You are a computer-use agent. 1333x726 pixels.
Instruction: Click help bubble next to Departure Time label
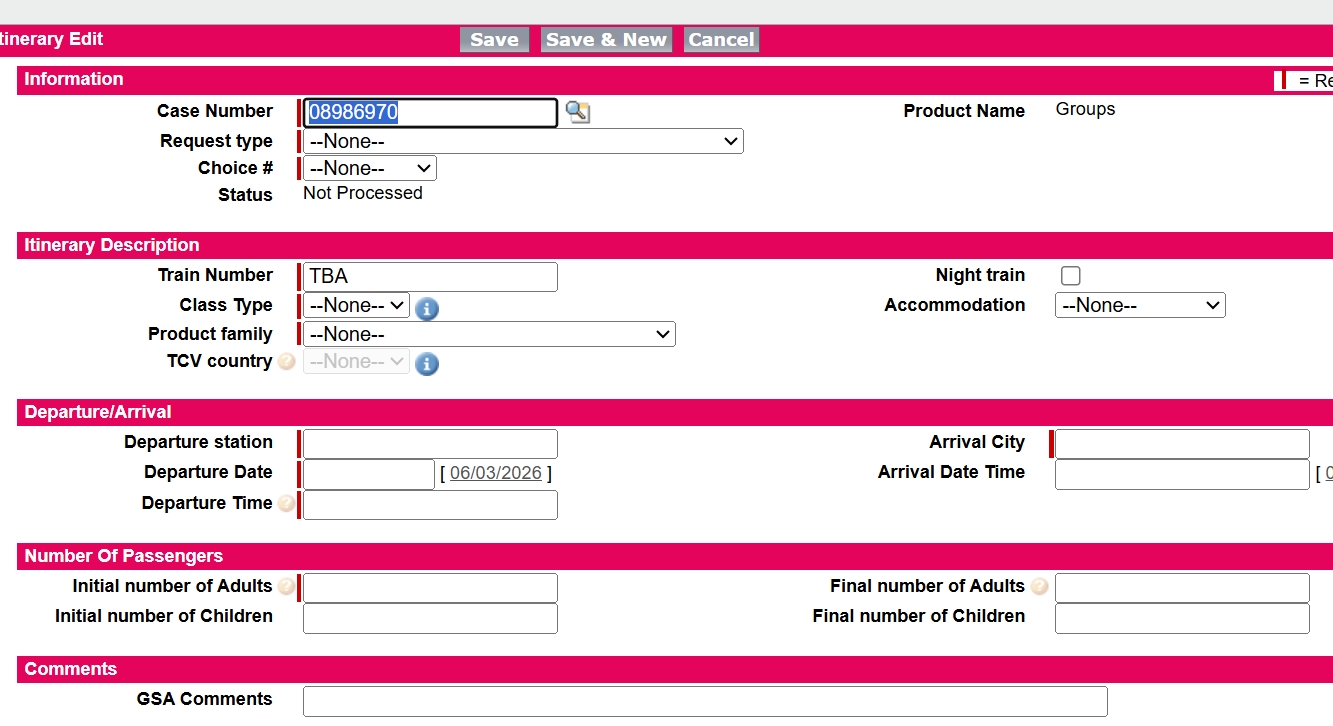click(x=287, y=504)
